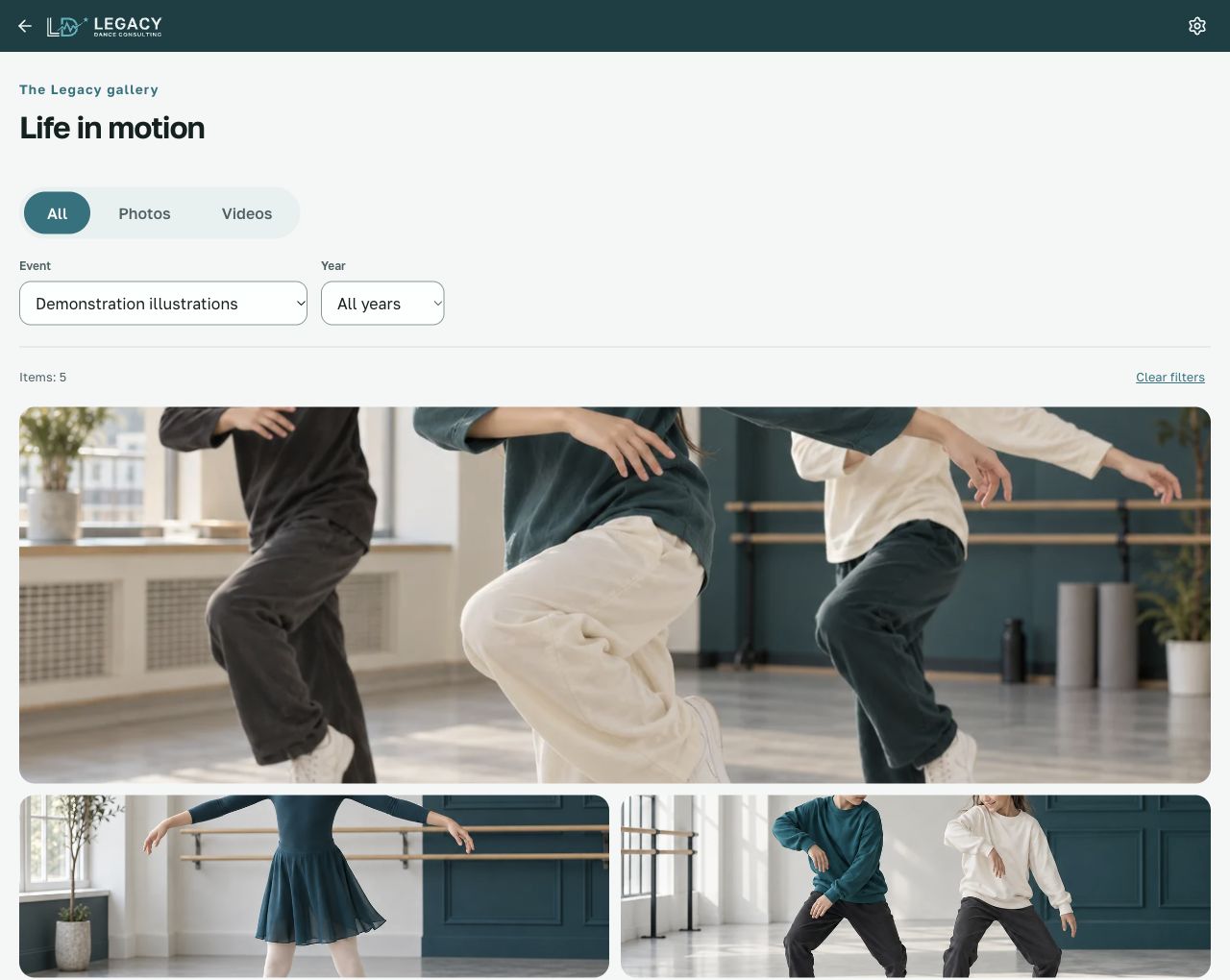Click the Legacy Dance Consulting logo
This screenshot has width=1230, height=980.
pos(105,26)
